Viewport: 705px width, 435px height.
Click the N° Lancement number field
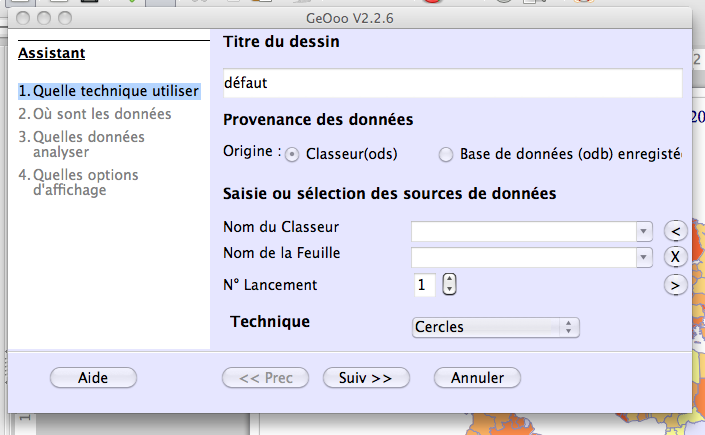[424, 285]
